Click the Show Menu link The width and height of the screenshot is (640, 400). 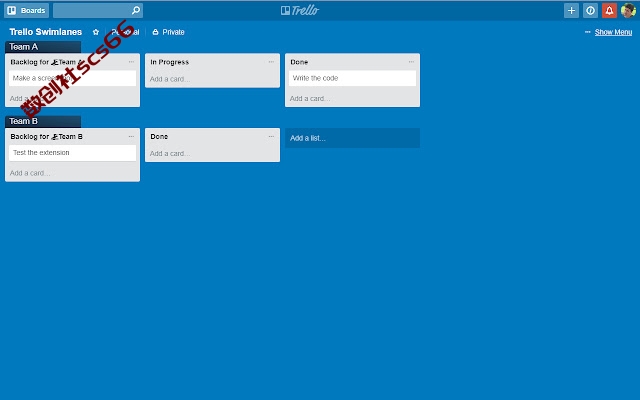pyautogui.click(x=613, y=32)
